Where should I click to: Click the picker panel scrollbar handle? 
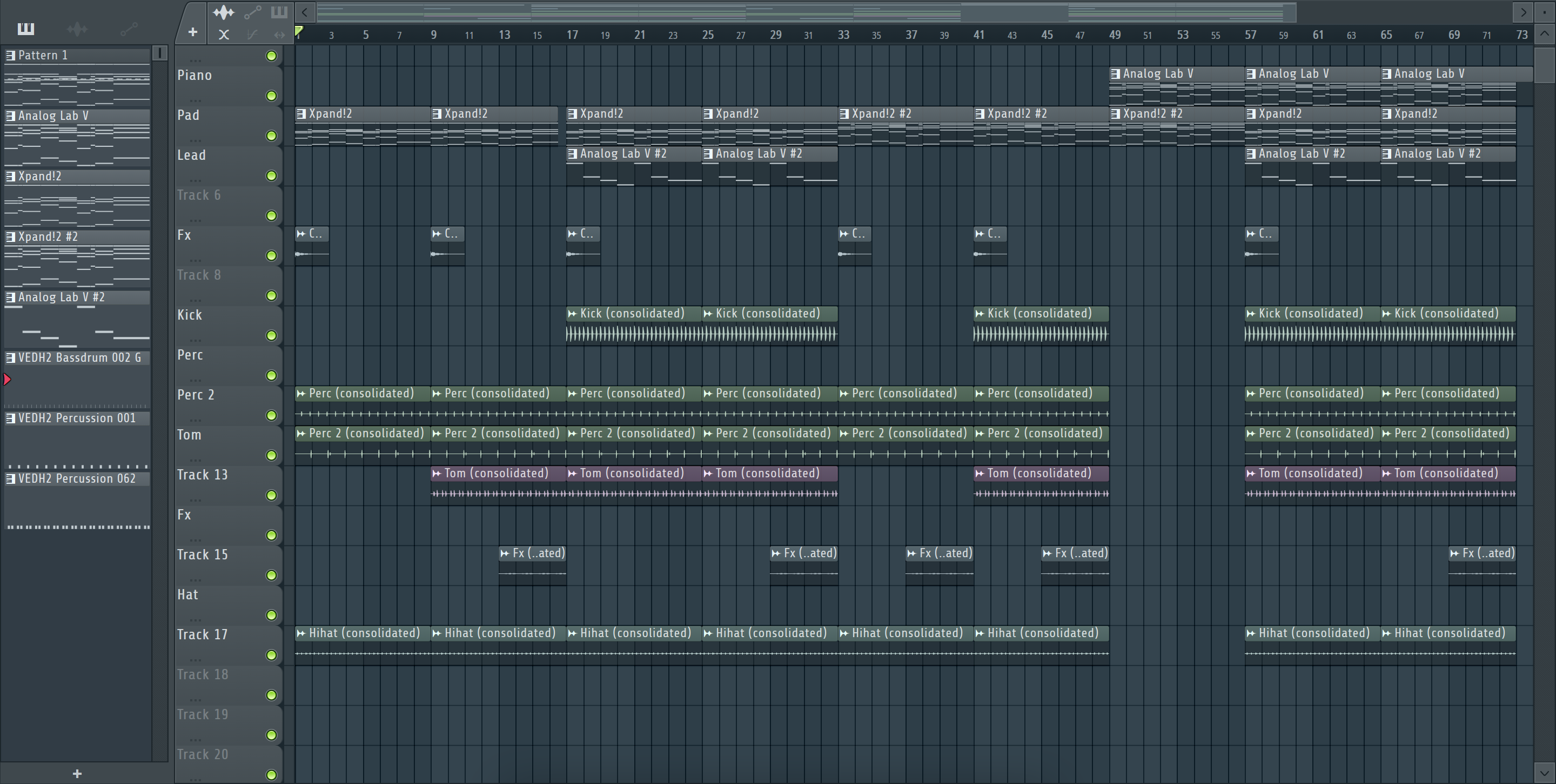[159, 53]
